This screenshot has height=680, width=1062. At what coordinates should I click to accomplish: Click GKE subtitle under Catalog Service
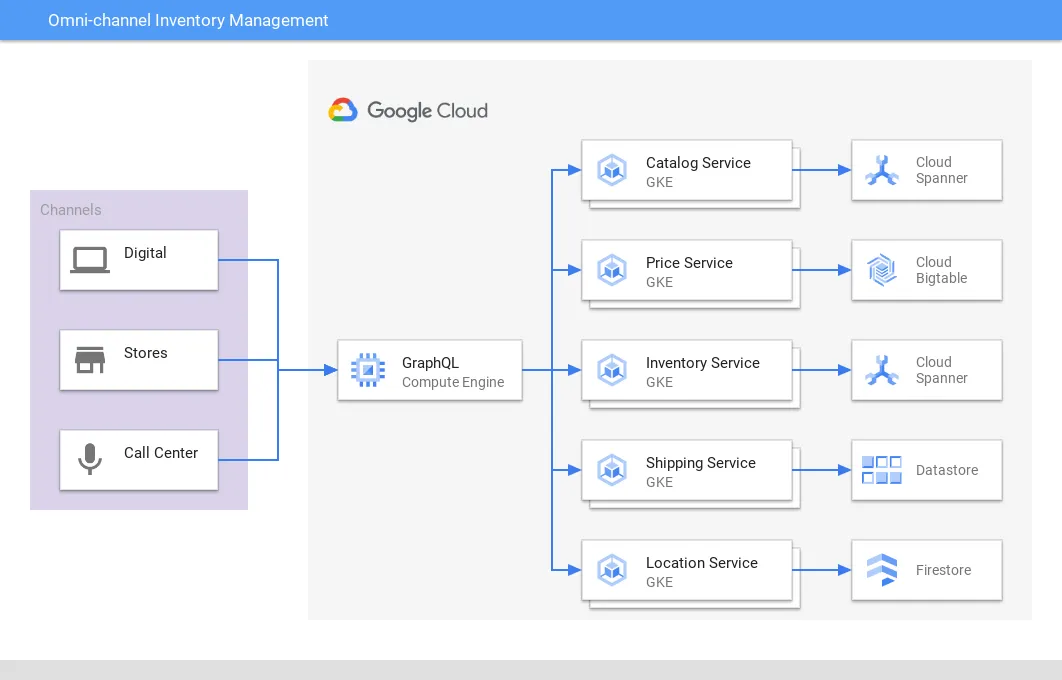(x=660, y=182)
